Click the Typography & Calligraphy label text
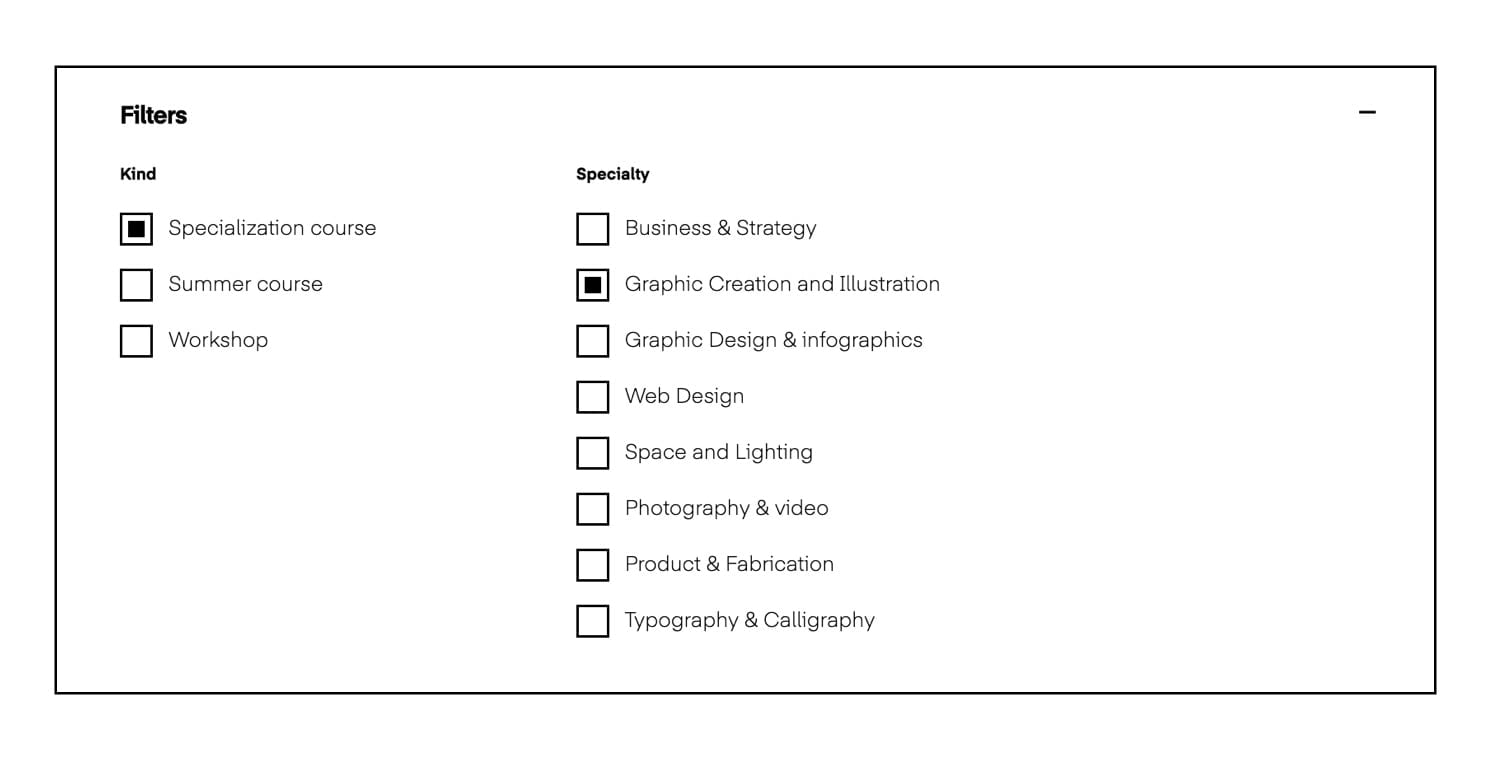Screen dimensions: 1490x760 (x=749, y=620)
